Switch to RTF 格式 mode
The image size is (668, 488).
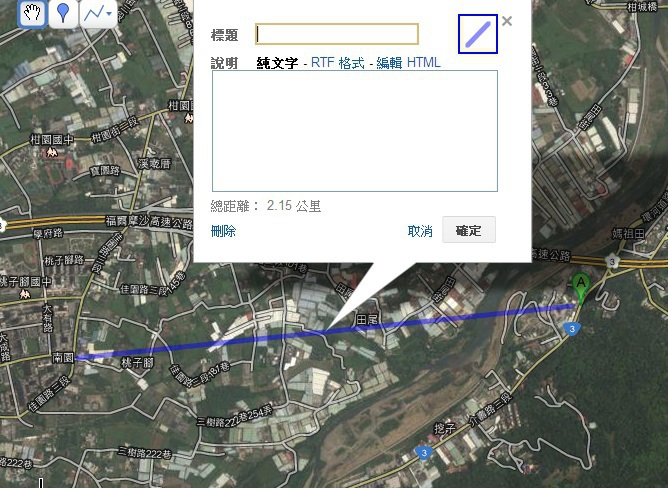click(337, 63)
